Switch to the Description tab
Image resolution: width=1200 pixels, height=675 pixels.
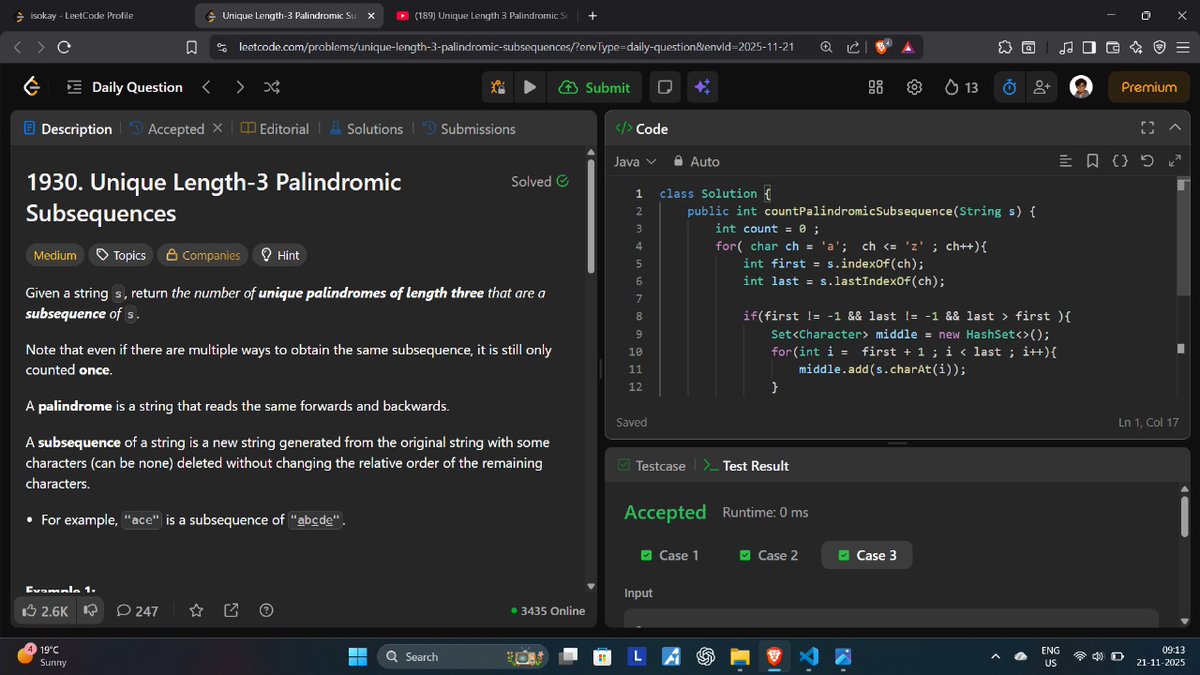[x=67, y=129]
